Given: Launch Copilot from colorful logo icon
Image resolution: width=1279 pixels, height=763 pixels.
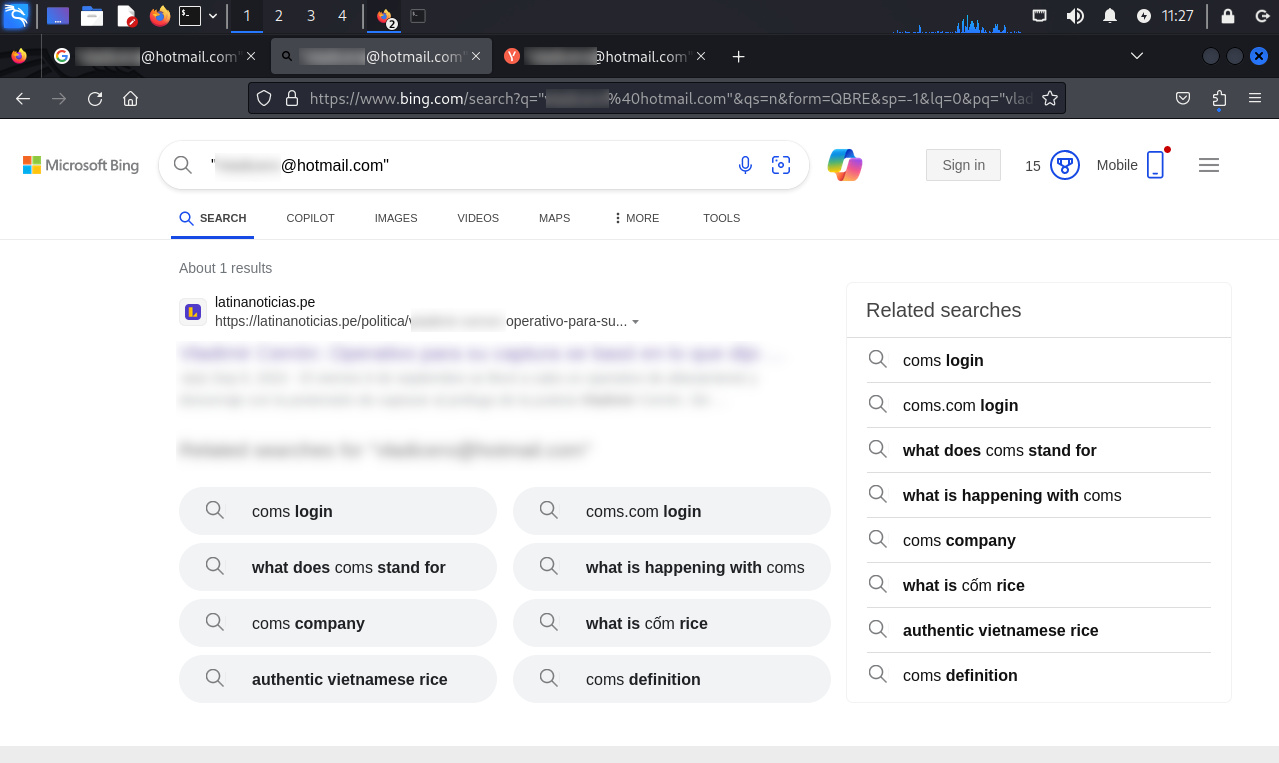Looking at the screenshot, I should pyautogui.click(x=845, y=165).
